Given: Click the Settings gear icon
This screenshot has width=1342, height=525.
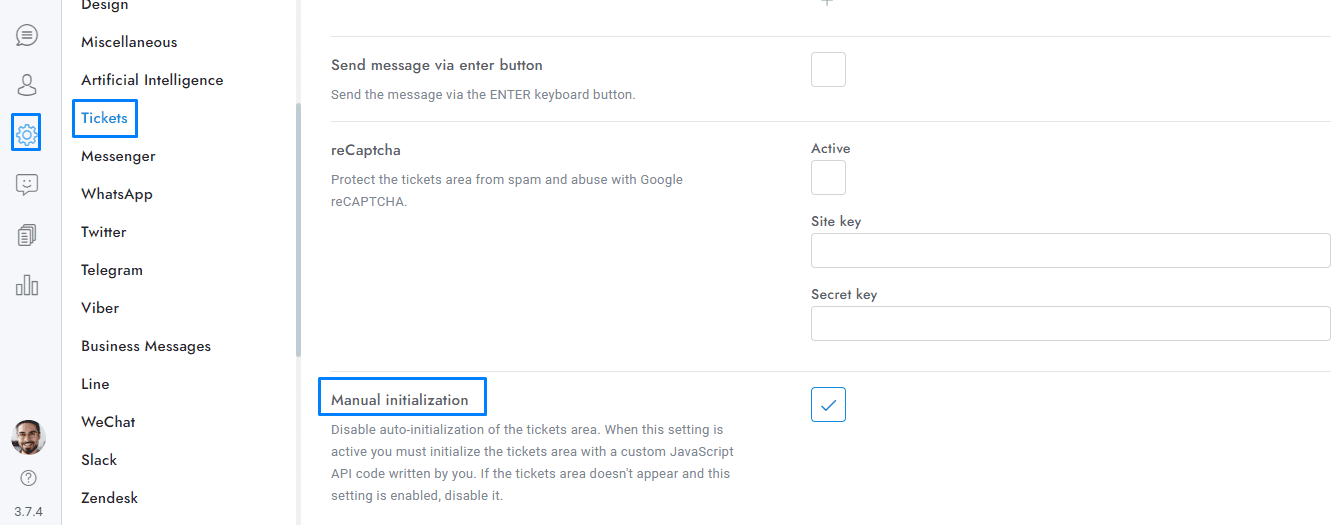Looking at the screenshot, I should click(x=27, y=133).
